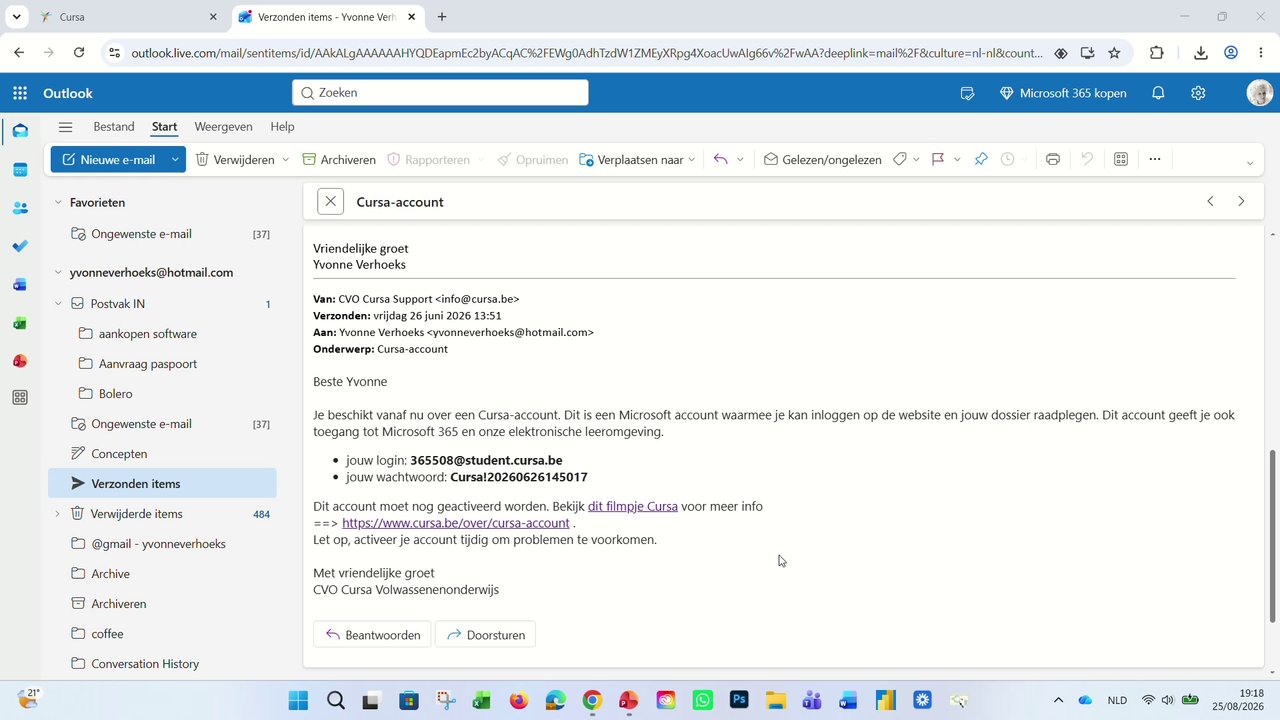This screenshot has width=1280, height=720.
Task: Select the Start ribbon tab
Action: coord(164,127)
